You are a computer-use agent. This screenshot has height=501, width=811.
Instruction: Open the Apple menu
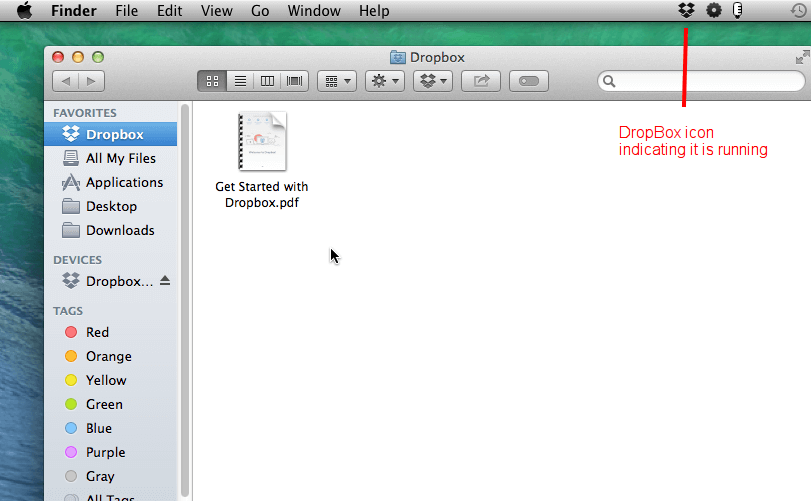coord(24,10)
